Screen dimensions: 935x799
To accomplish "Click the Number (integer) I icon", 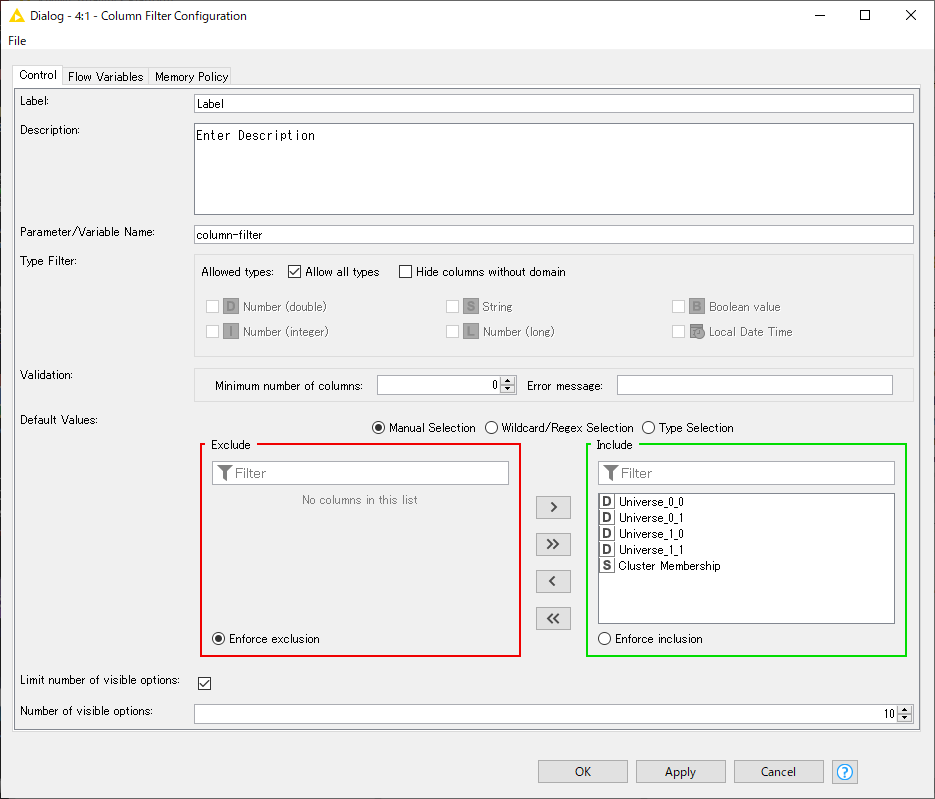I will (231, 332).
